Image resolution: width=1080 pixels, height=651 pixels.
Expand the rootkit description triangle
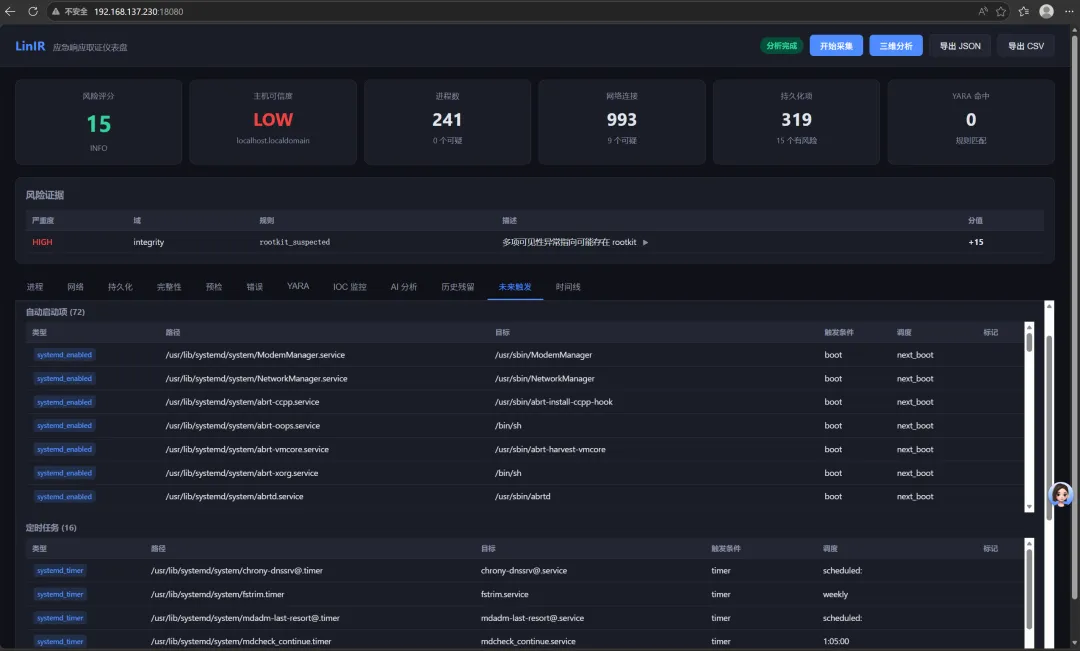pos(645,242)
